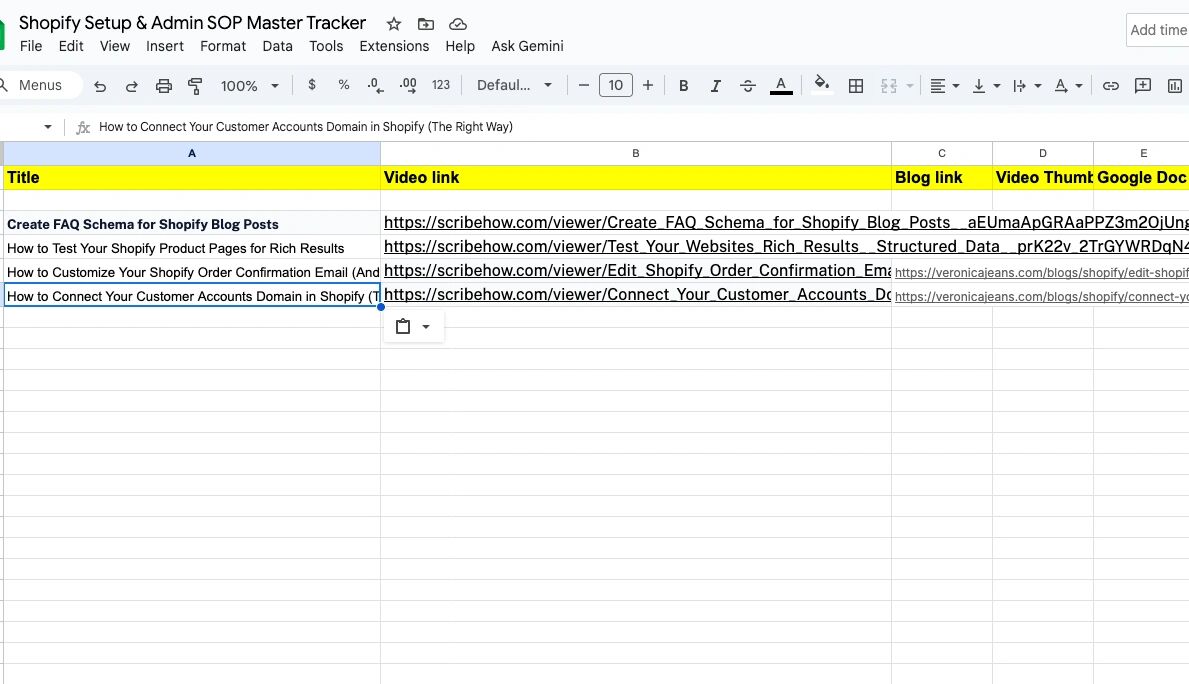Click the Undo arrow
This screenshot has height=684, width=1189.
99,86
